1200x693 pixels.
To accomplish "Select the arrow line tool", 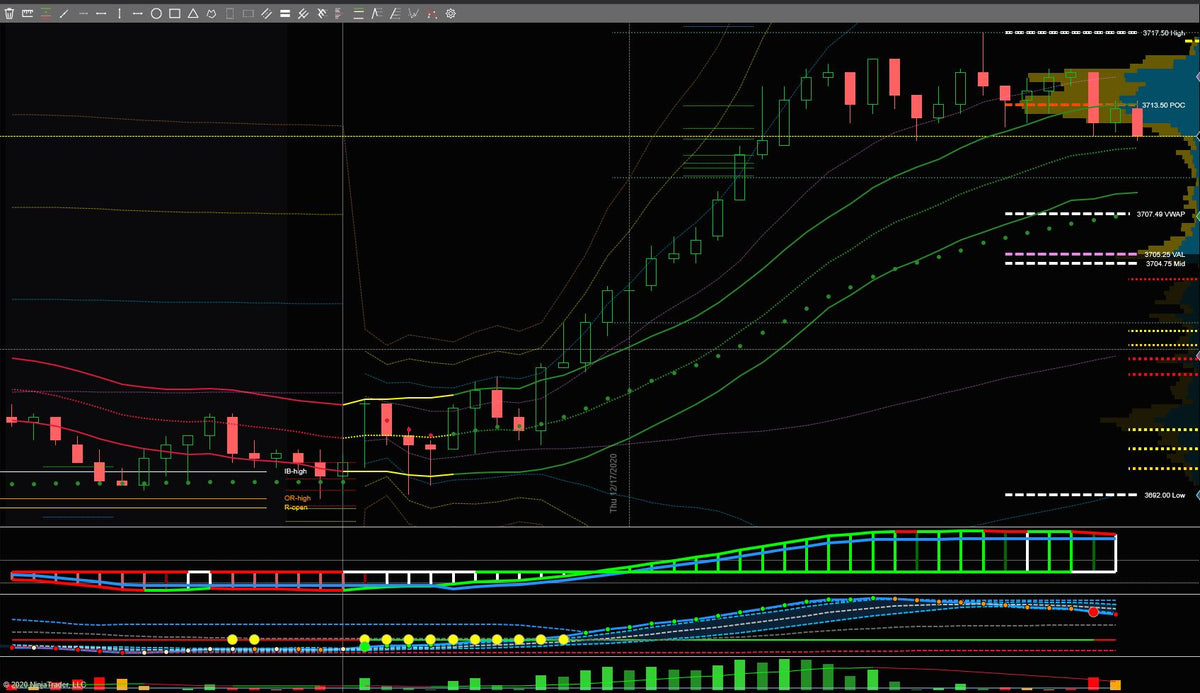I will [137, 14].
